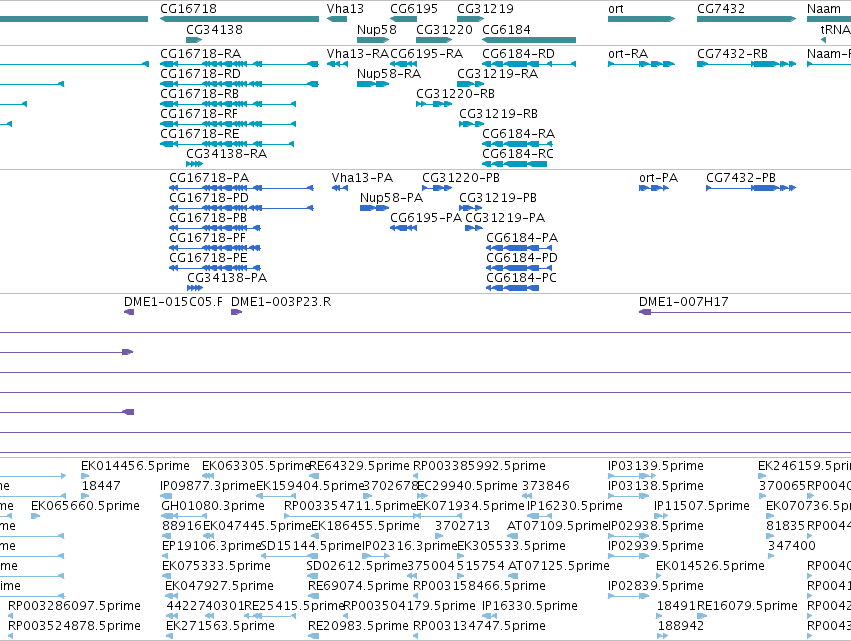This screenshot has height=641, width=851.
Task: Select the CG6195 gene label
Action: click(x=414, y=9)
